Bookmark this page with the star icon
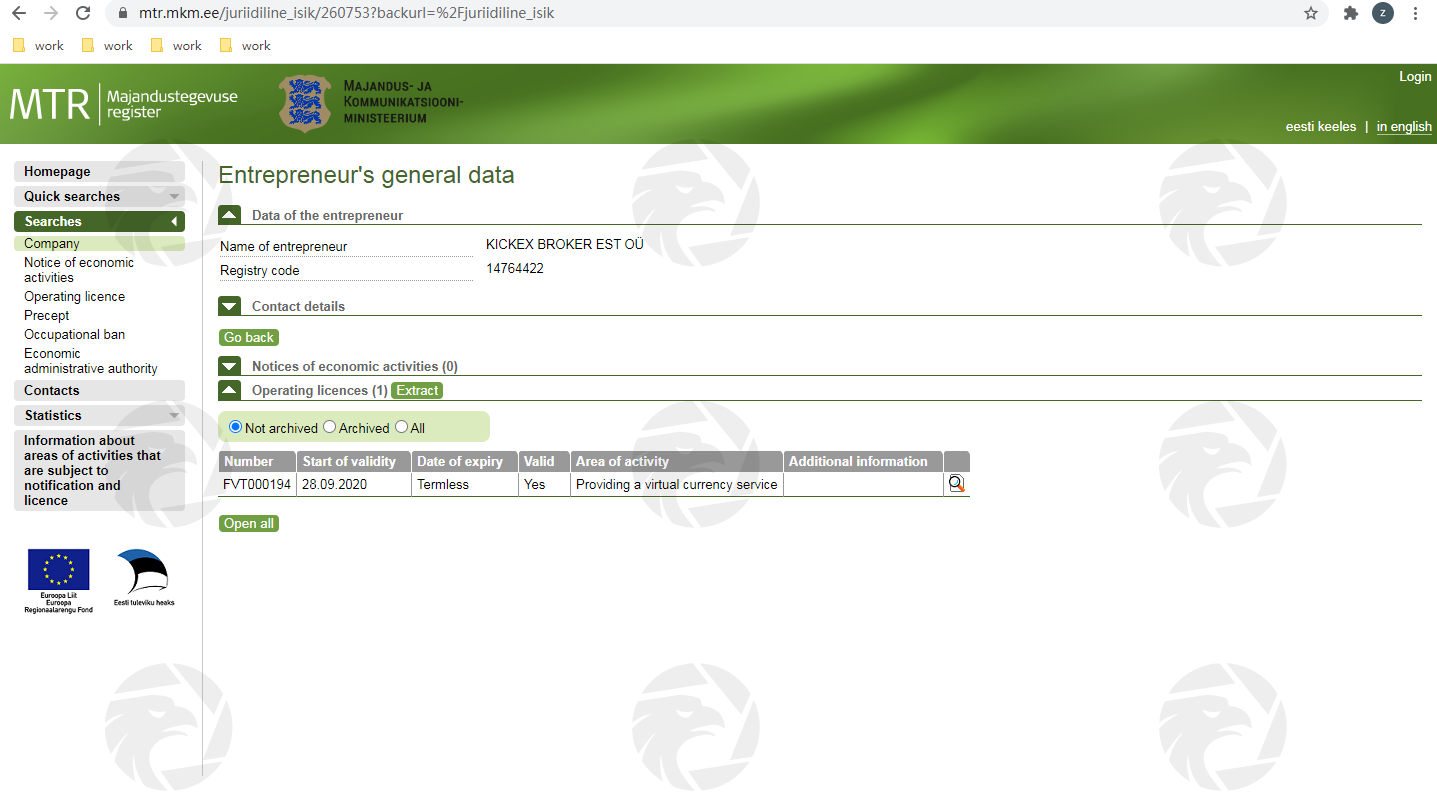This screenshot has height=806, width=1437. [1310, 13]
